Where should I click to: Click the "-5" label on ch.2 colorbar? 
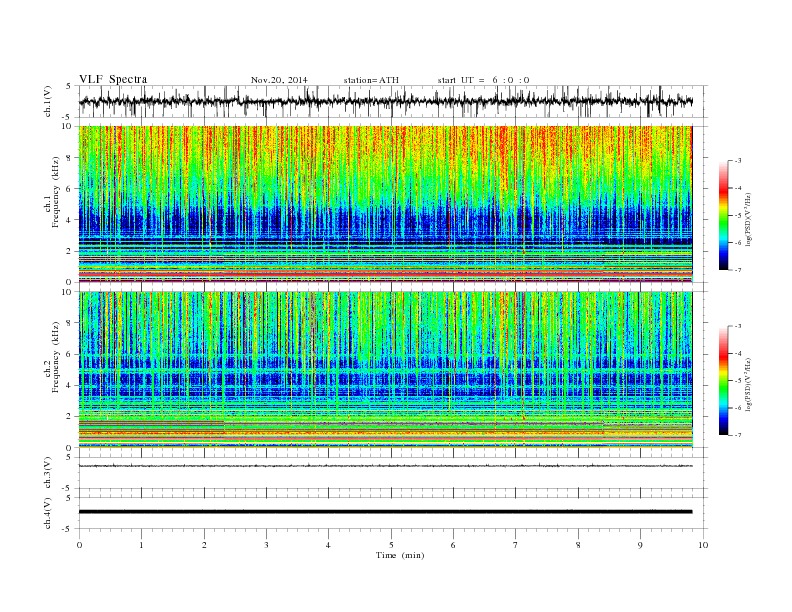737,381
